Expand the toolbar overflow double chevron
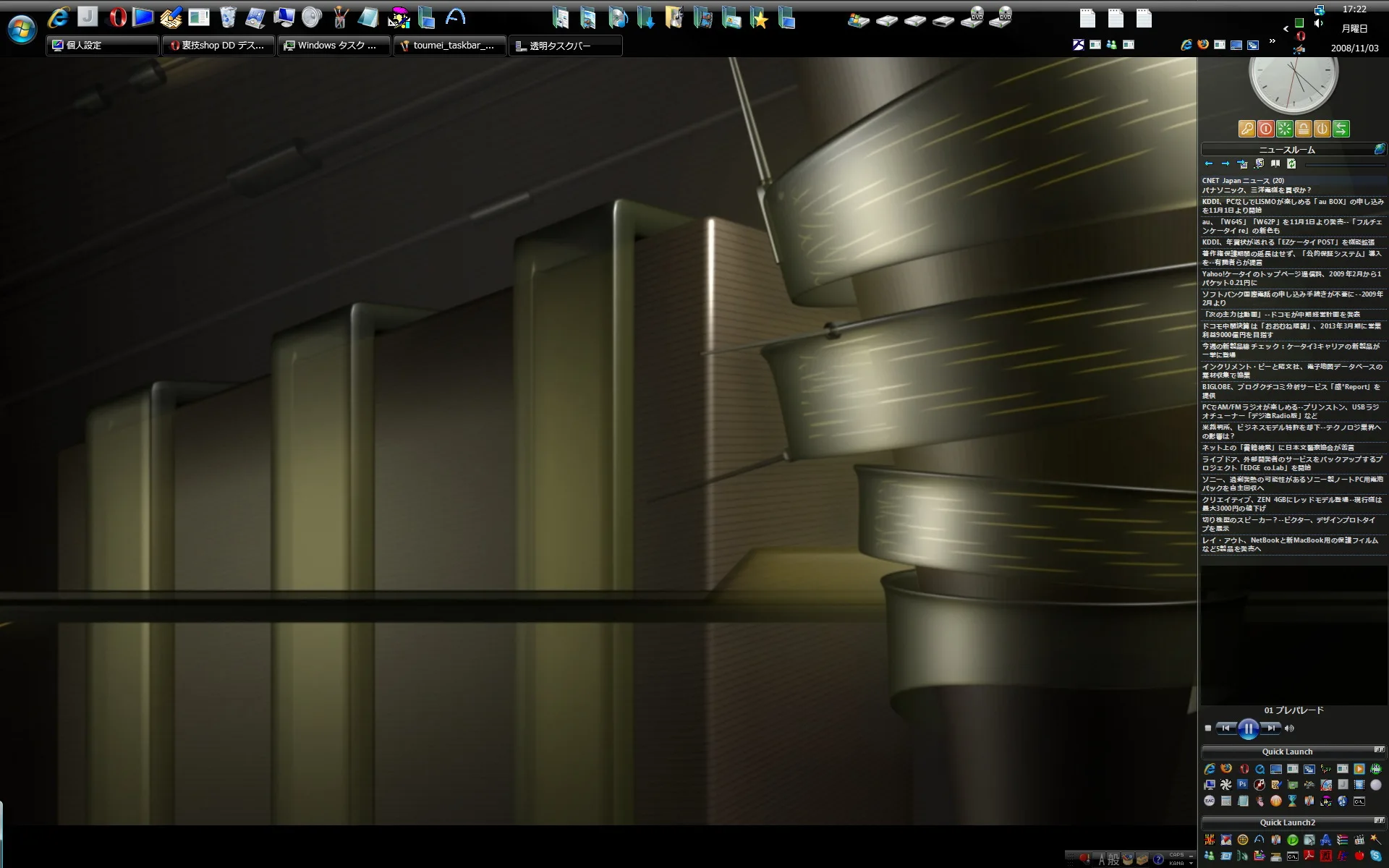The image size is (1389, 868). tap(1272, 41)
